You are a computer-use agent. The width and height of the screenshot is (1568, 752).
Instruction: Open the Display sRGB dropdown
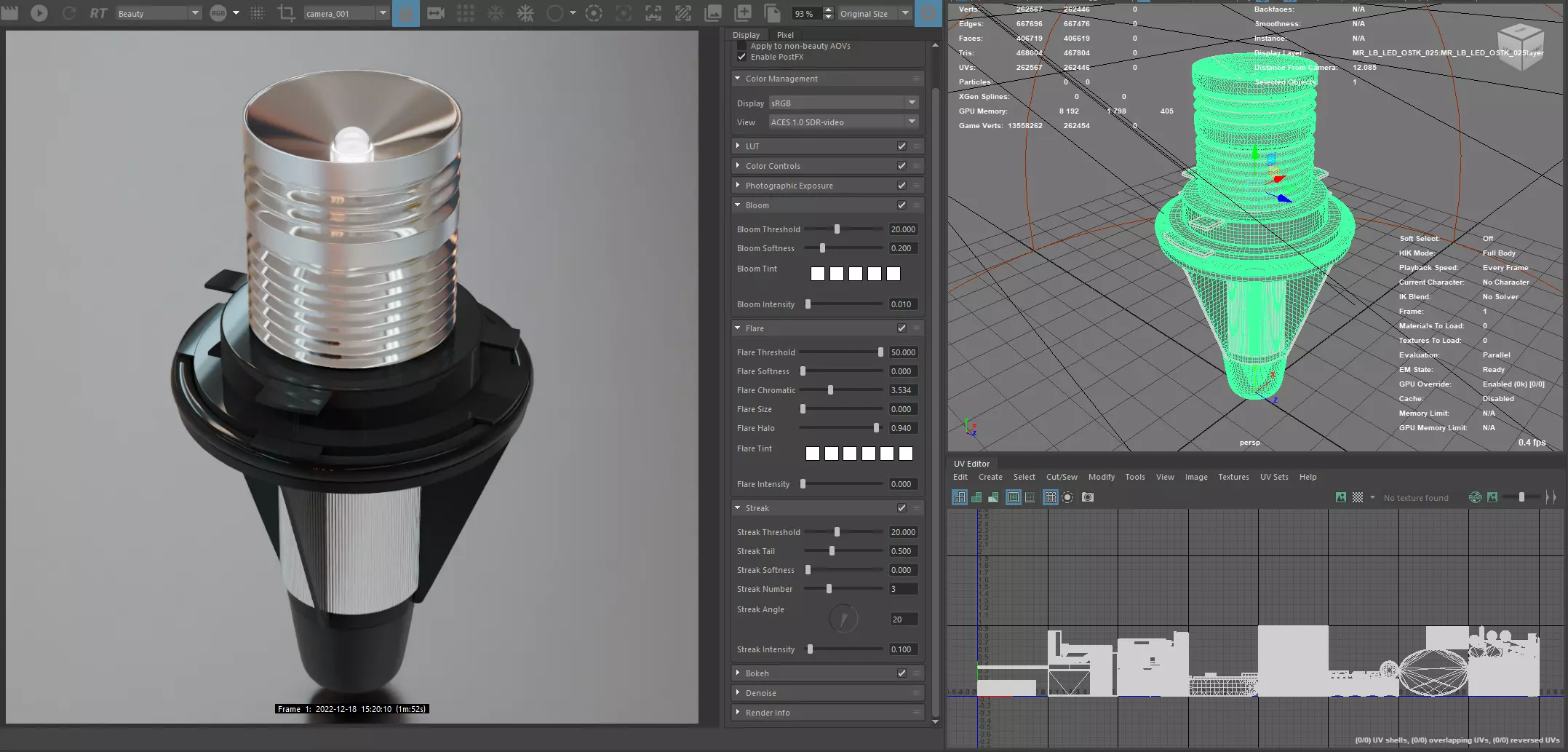point(843,103)
